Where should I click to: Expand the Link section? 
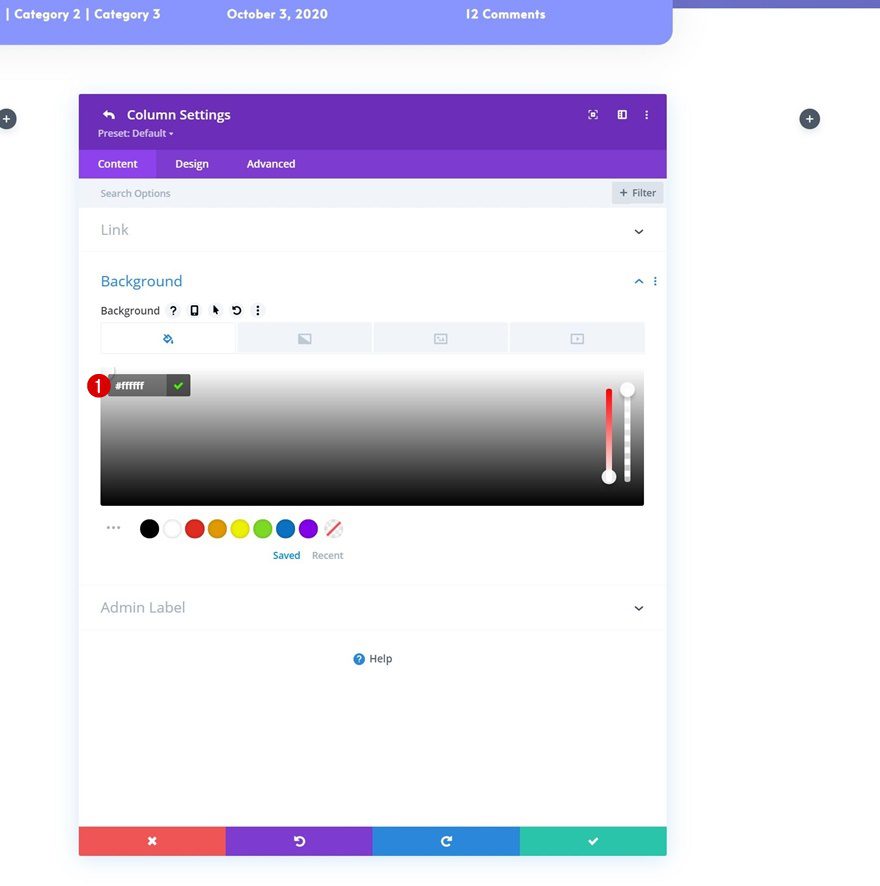638,230
